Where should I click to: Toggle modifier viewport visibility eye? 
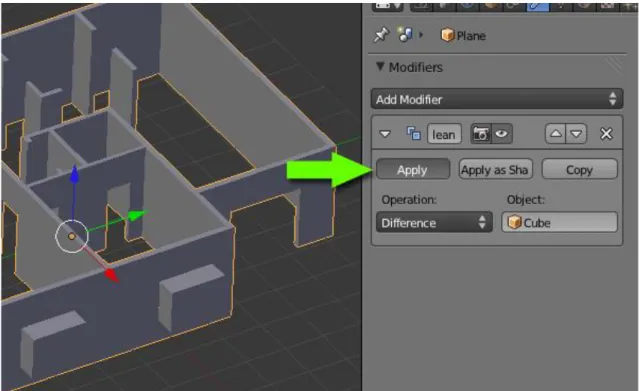502,134
